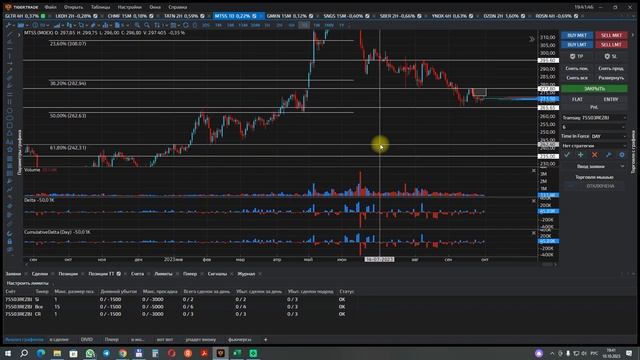Close the Delta indicator panel
Viewport: 640px width, 360px height.
coord(533,201)
